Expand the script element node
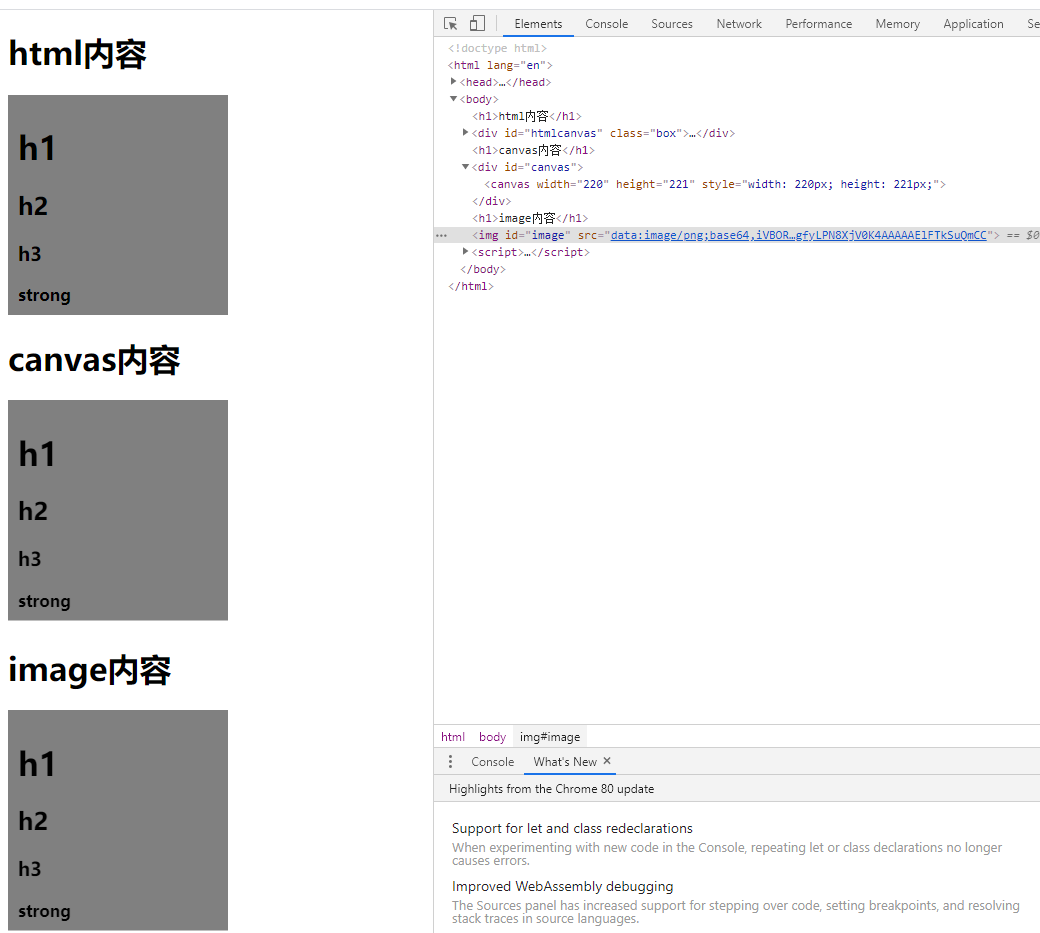Screen dimensions: 1040x933 (466, 252)
